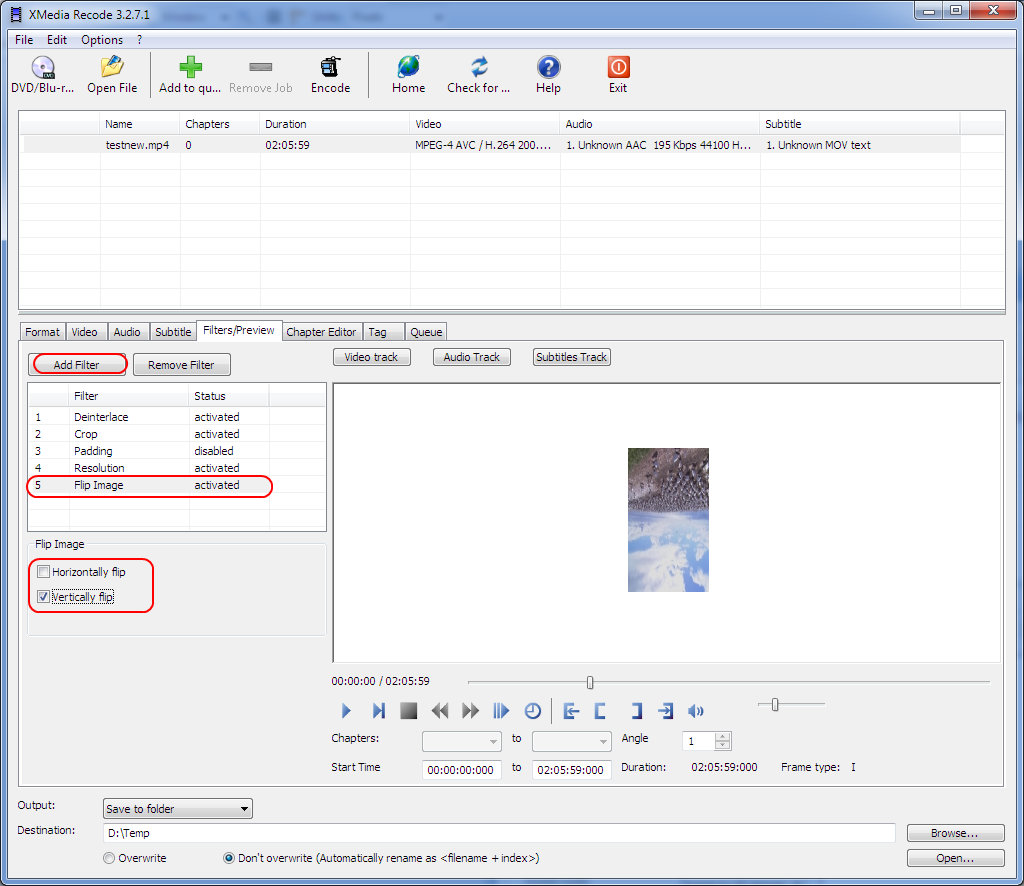Screen dimensions: 1024x886
Task: Set end point right bracket icon
Action: [x=636, y=711]
